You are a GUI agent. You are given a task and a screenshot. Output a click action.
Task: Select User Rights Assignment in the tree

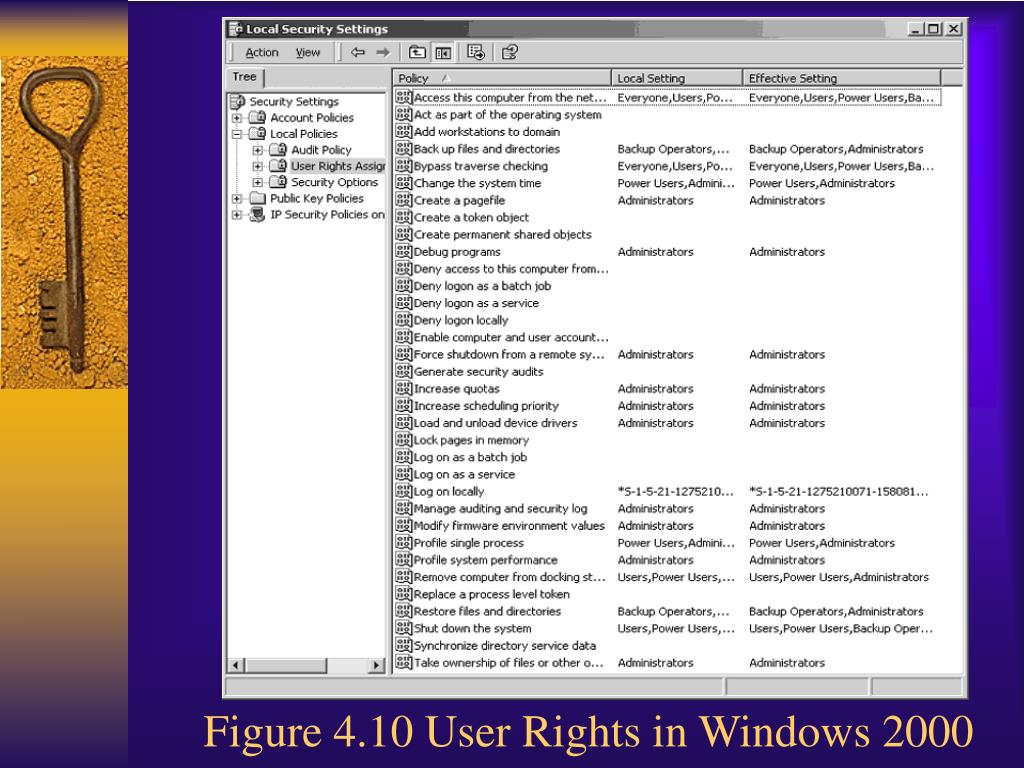point(338,166)
